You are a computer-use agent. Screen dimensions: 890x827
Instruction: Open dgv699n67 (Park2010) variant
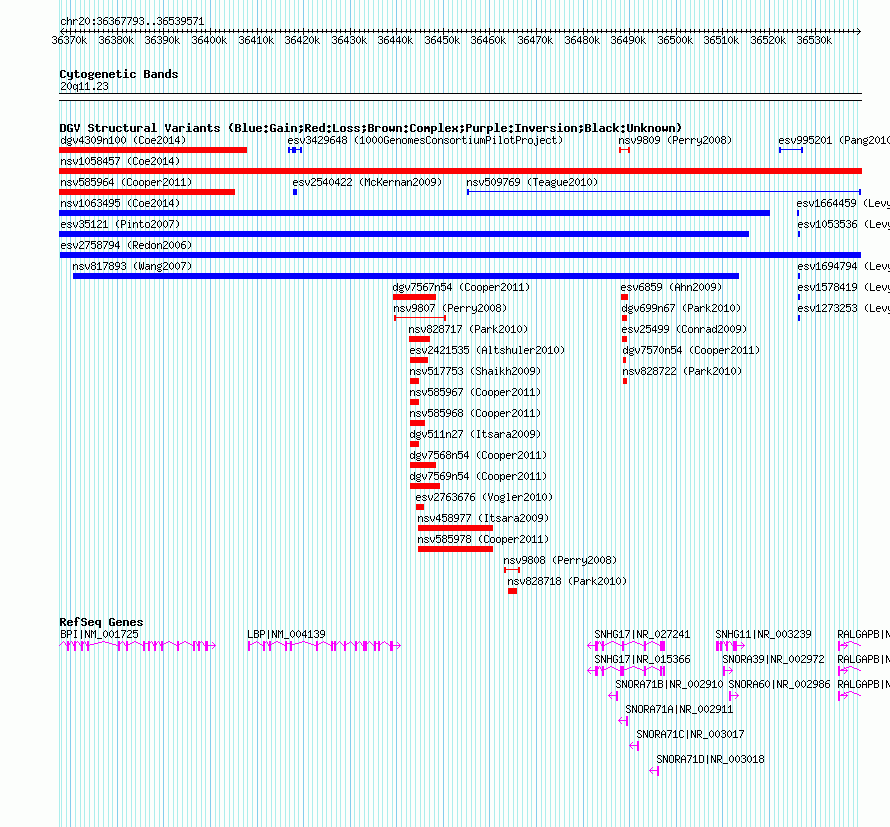coord(681,308)
